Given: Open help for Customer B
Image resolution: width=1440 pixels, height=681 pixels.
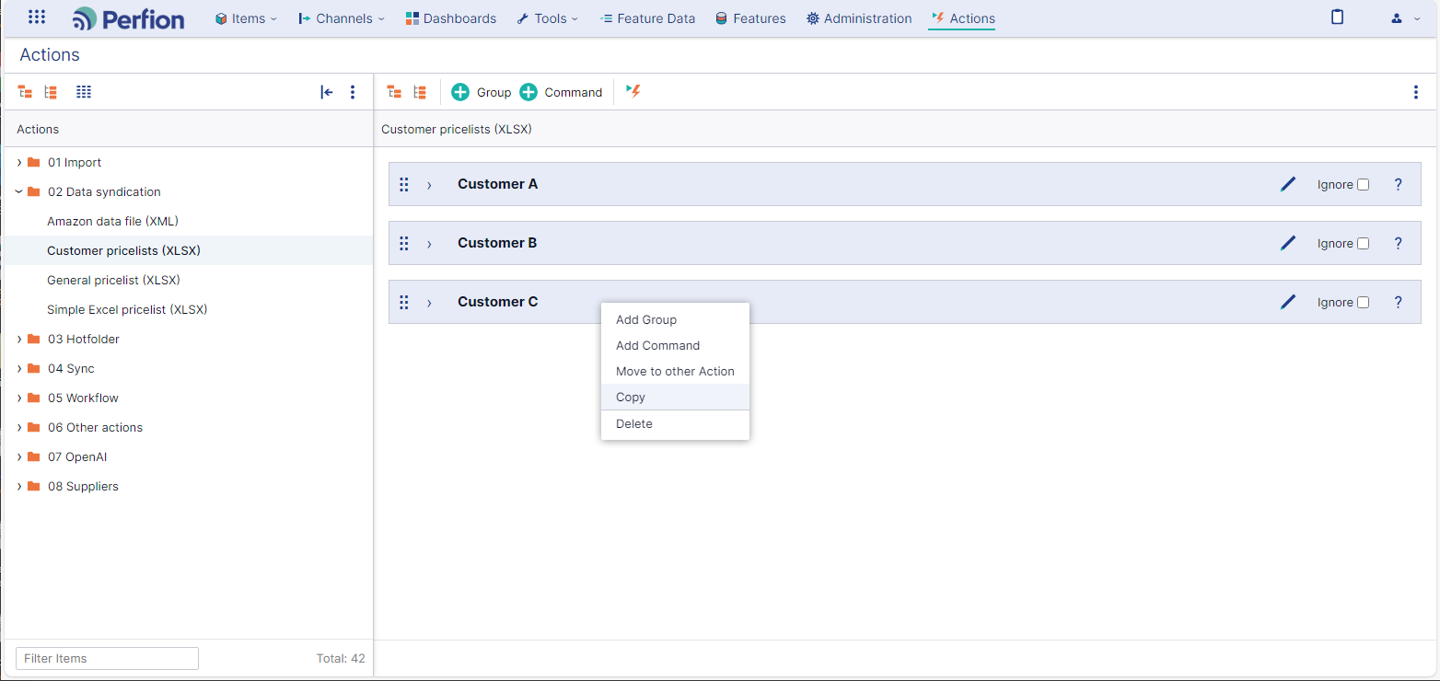Looking at the screenshot, I should pos(1398,243).
